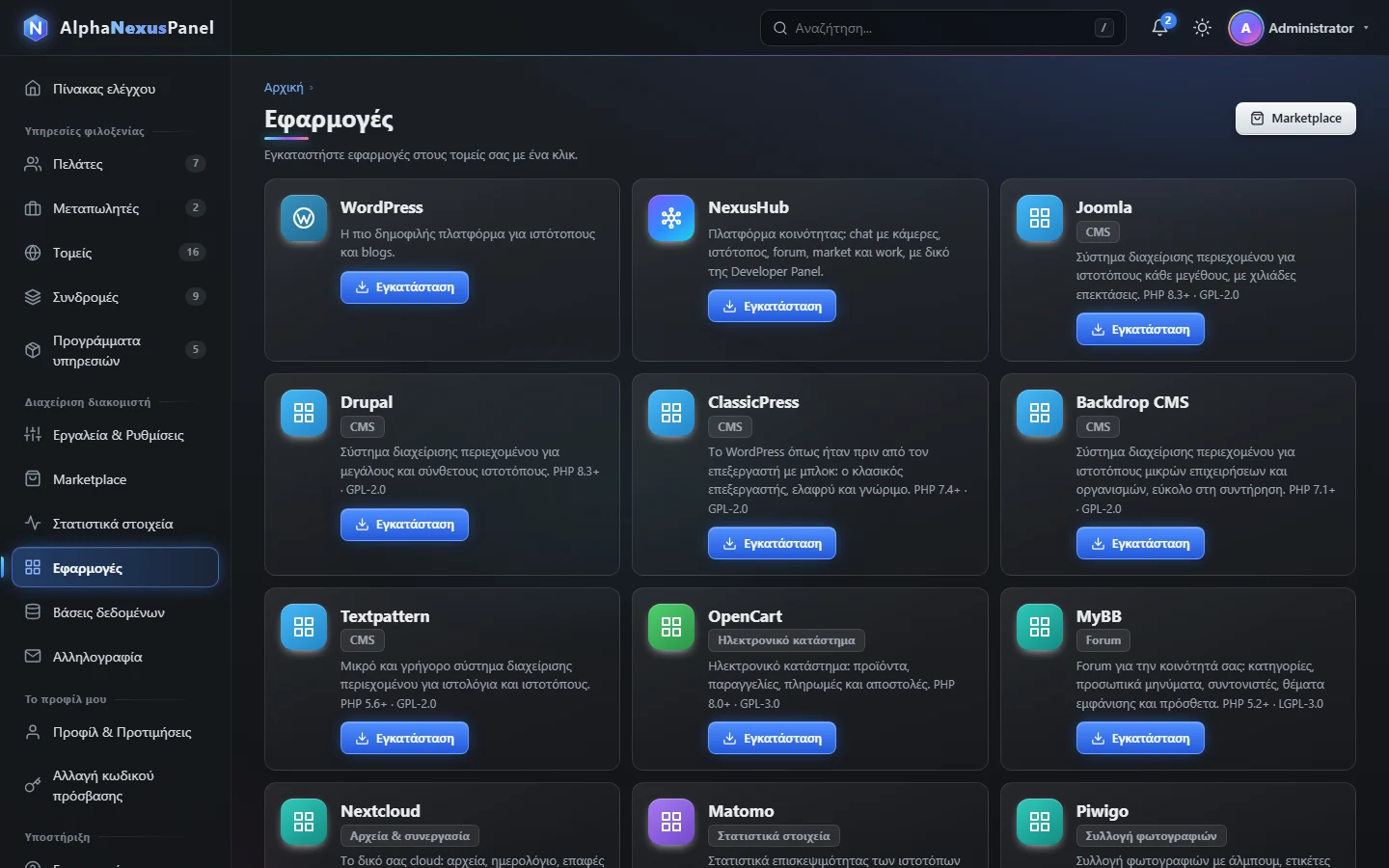This screenshot has width=1389, height=868.
Task: Toggle light/dark theme sun icon
Action: point(1202,28)
